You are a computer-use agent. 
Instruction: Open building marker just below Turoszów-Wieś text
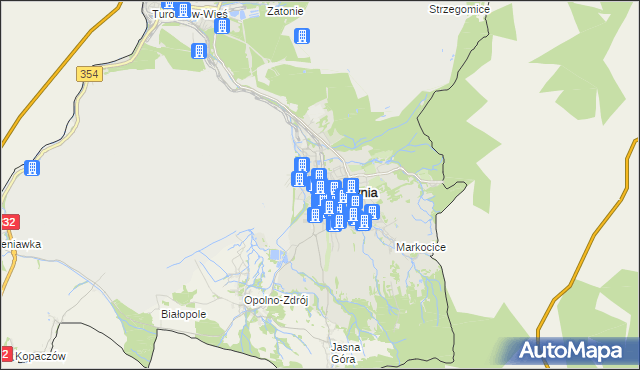click(x=222, y=26)
